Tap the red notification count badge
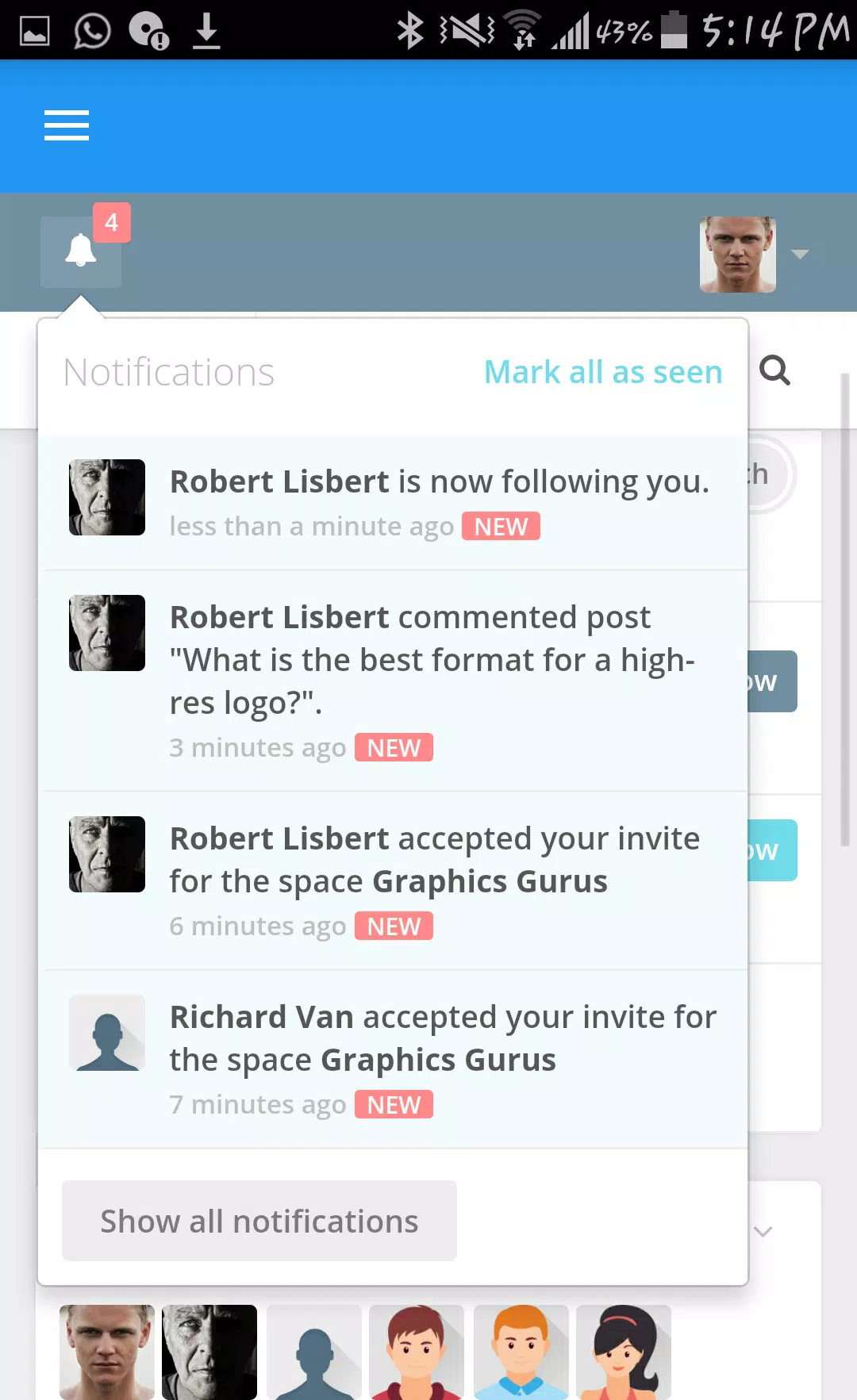857x1400 pixels. coord(112,222)
